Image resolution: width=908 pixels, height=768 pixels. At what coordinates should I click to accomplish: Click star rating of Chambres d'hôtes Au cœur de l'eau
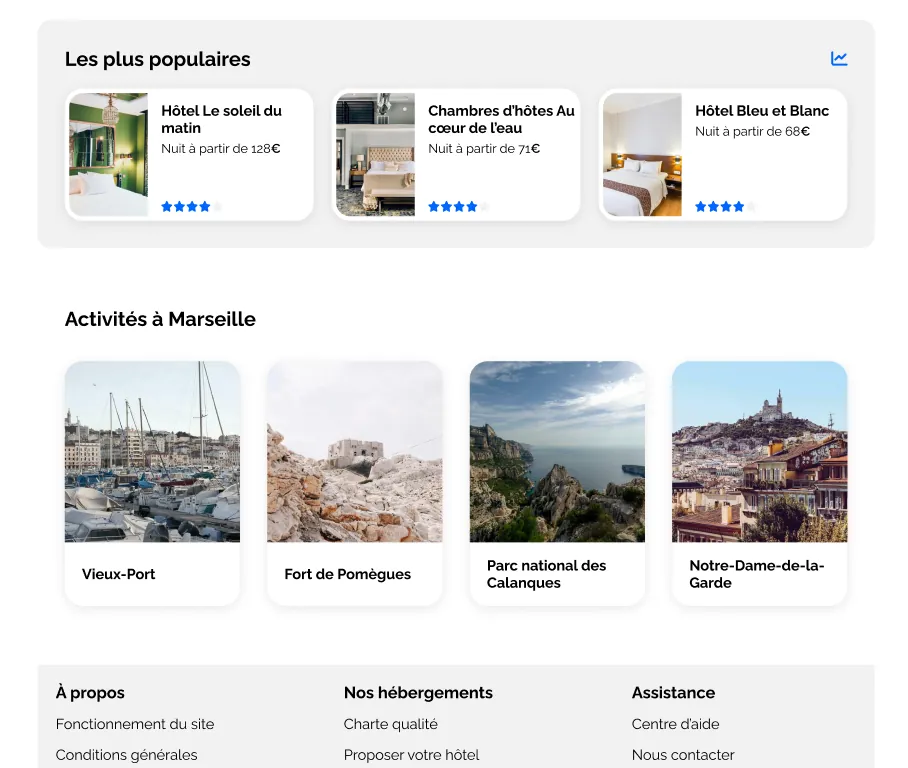coord(458,207)
